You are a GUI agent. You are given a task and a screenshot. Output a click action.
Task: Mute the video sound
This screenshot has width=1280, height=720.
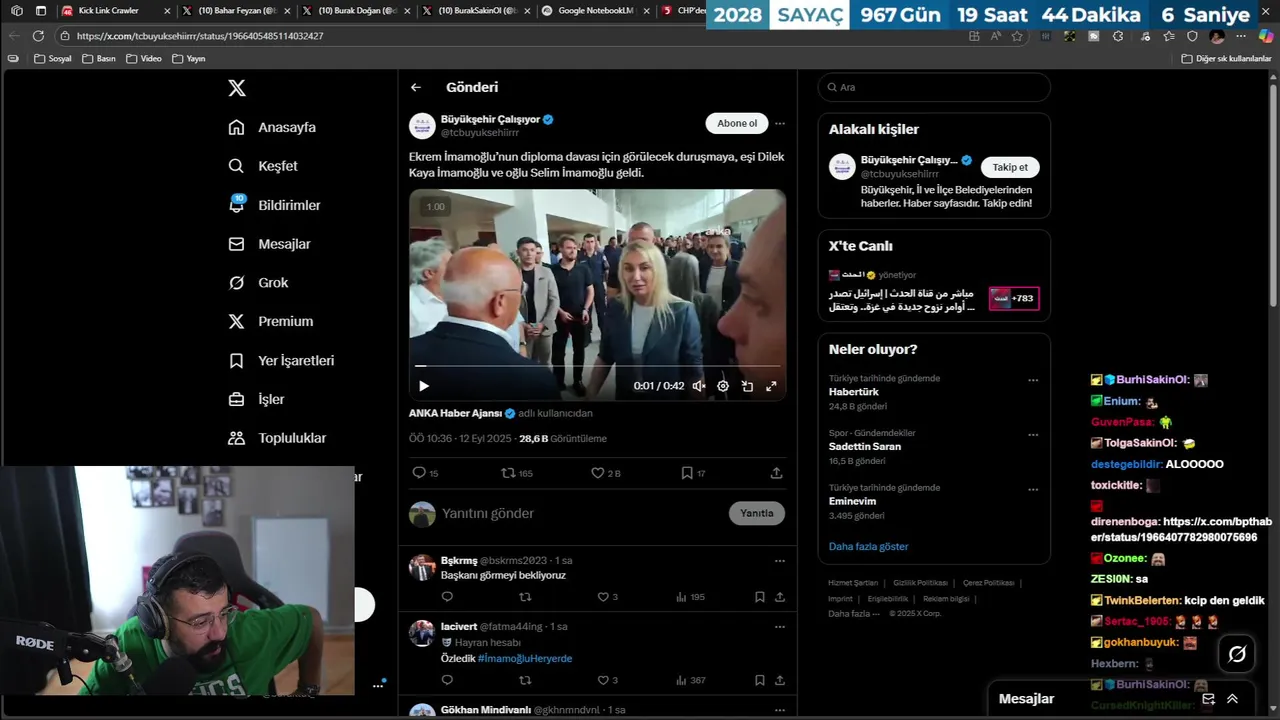[x=699, y=386]
